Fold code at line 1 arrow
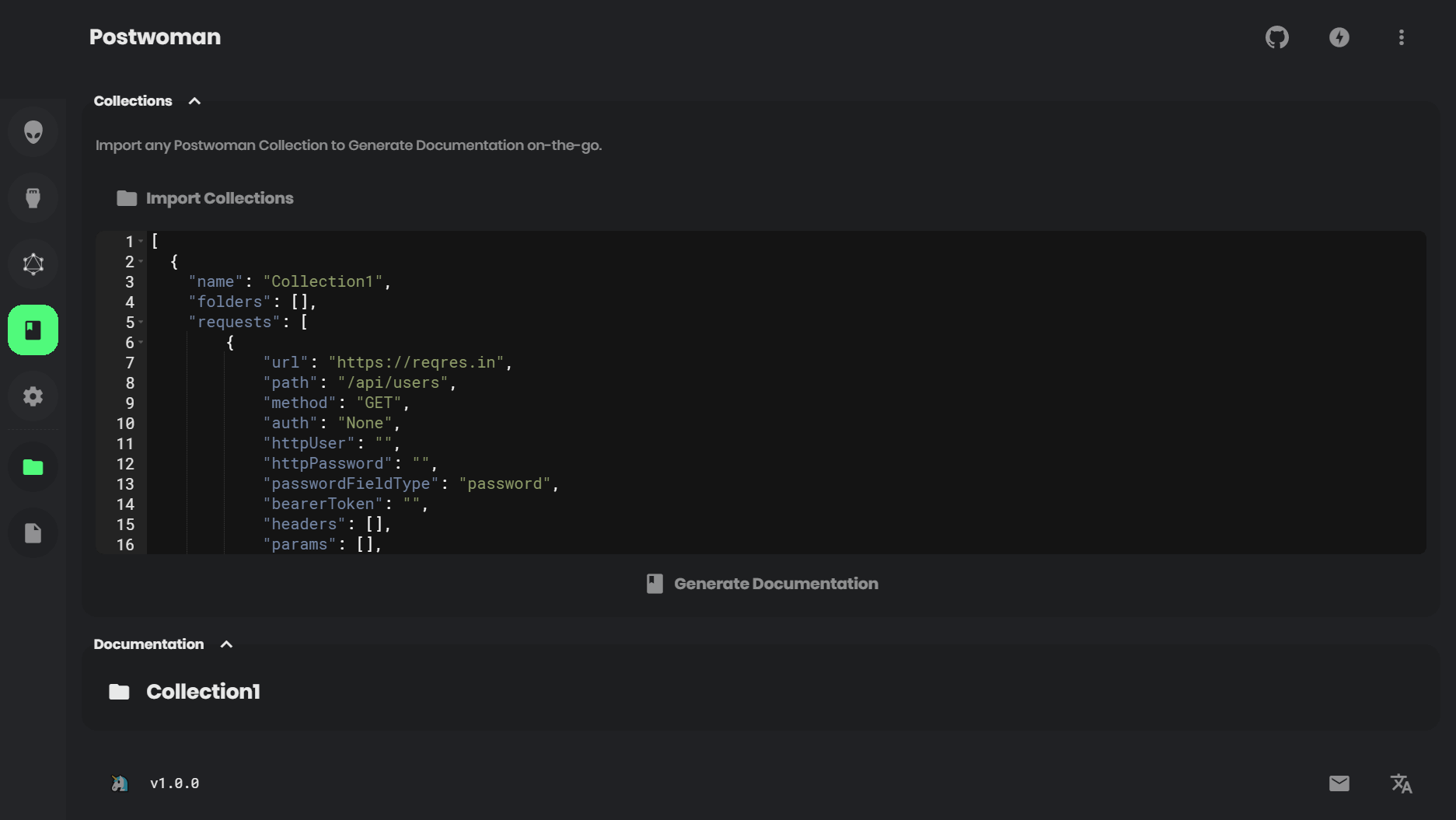1456x820 pixels. tap(141, 242)
